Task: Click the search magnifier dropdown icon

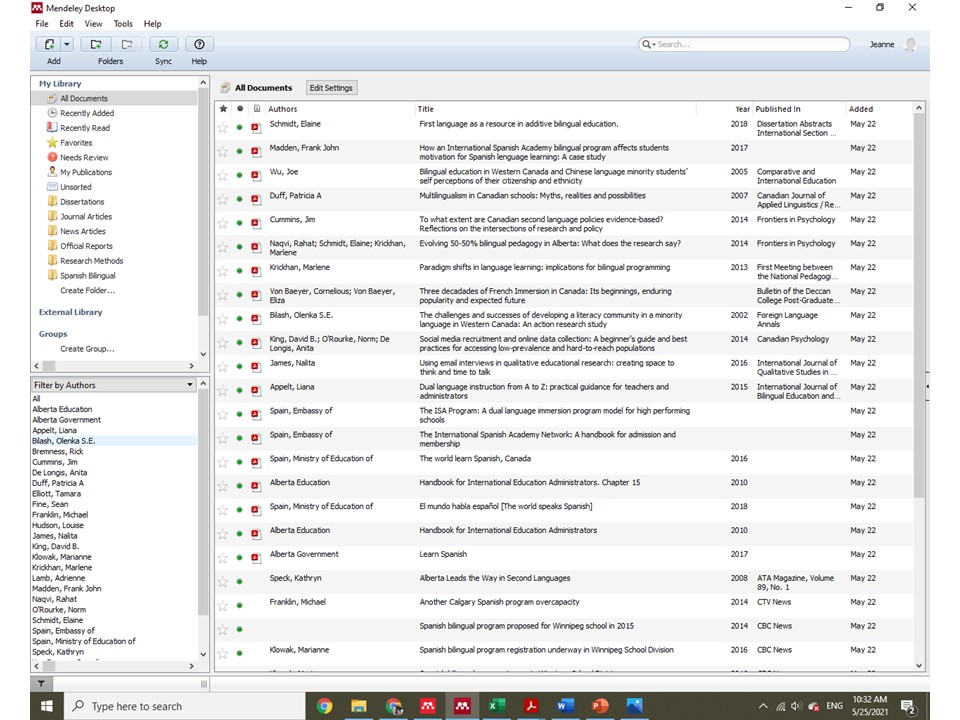Action: pos(648,44)
